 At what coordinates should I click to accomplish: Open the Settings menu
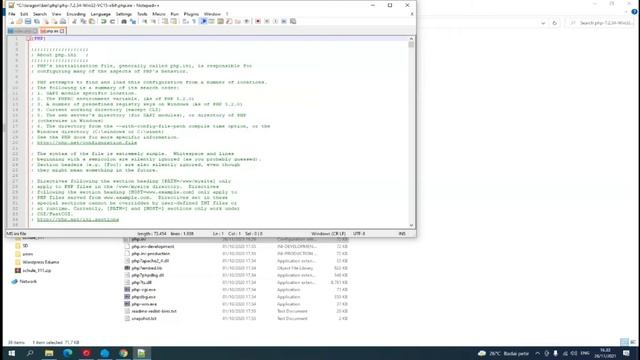(123, 14)
